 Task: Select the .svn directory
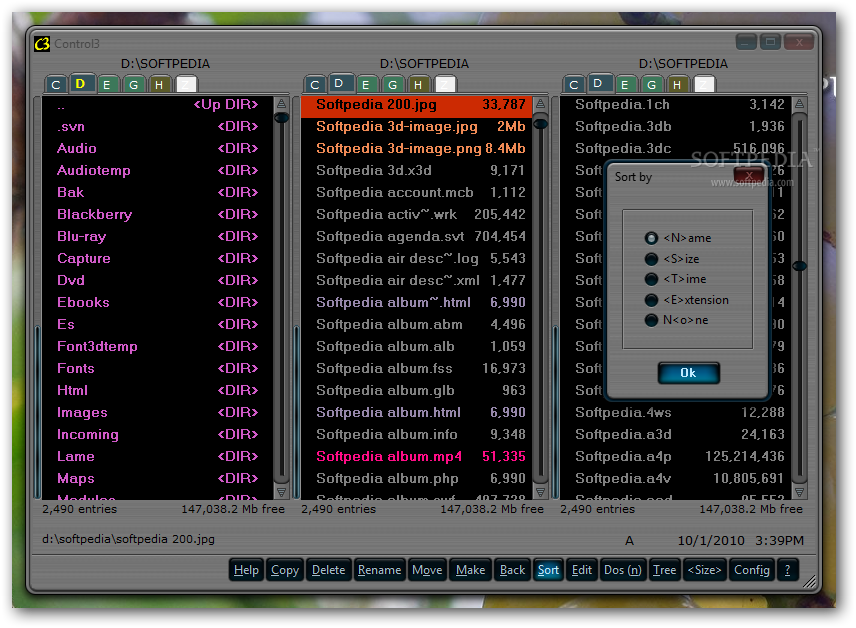click(157, 127)
